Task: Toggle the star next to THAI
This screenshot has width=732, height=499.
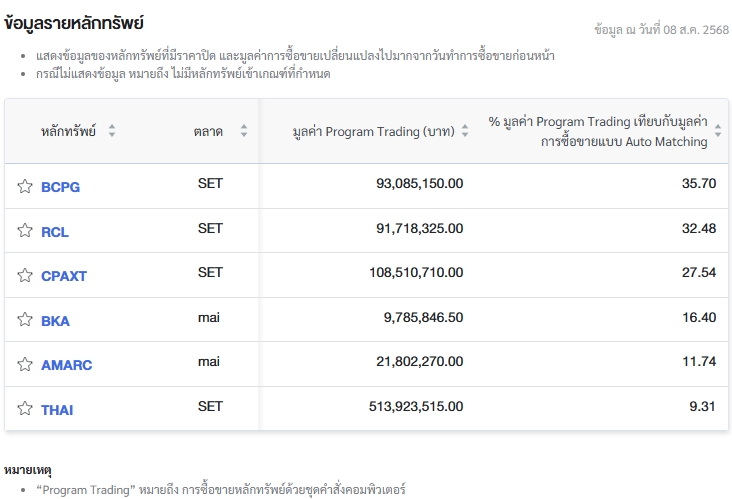Action: tap(25, 408)
